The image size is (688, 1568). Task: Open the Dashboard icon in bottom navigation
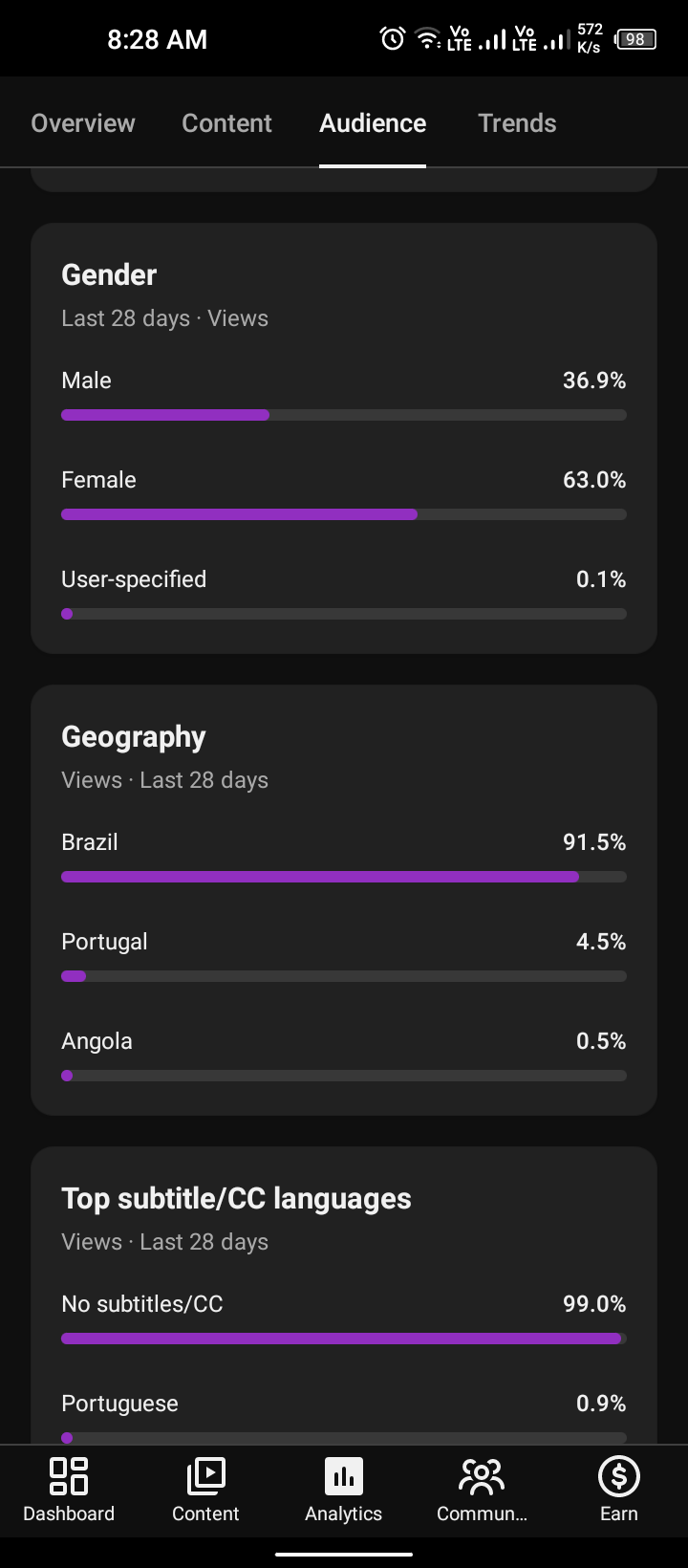[69, 1476]
